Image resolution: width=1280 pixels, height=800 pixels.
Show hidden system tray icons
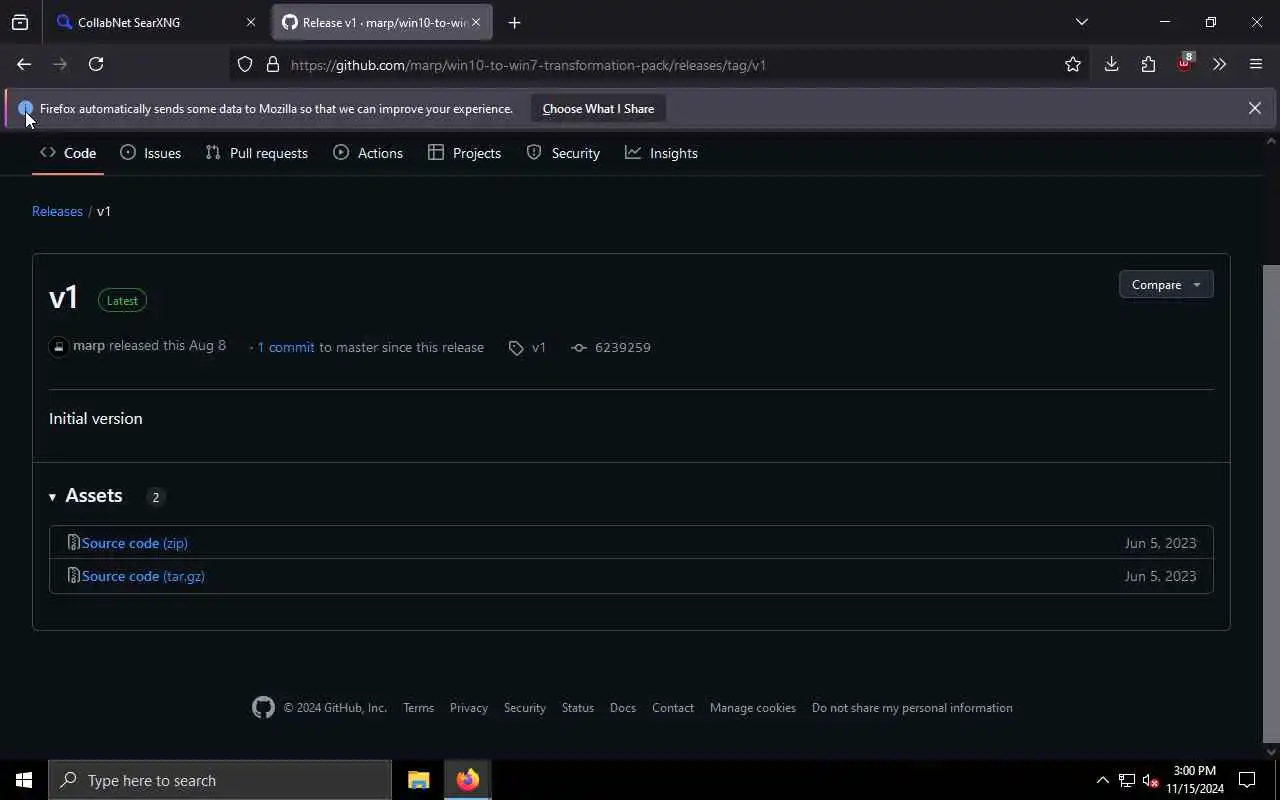click(x=1102, y=780)
